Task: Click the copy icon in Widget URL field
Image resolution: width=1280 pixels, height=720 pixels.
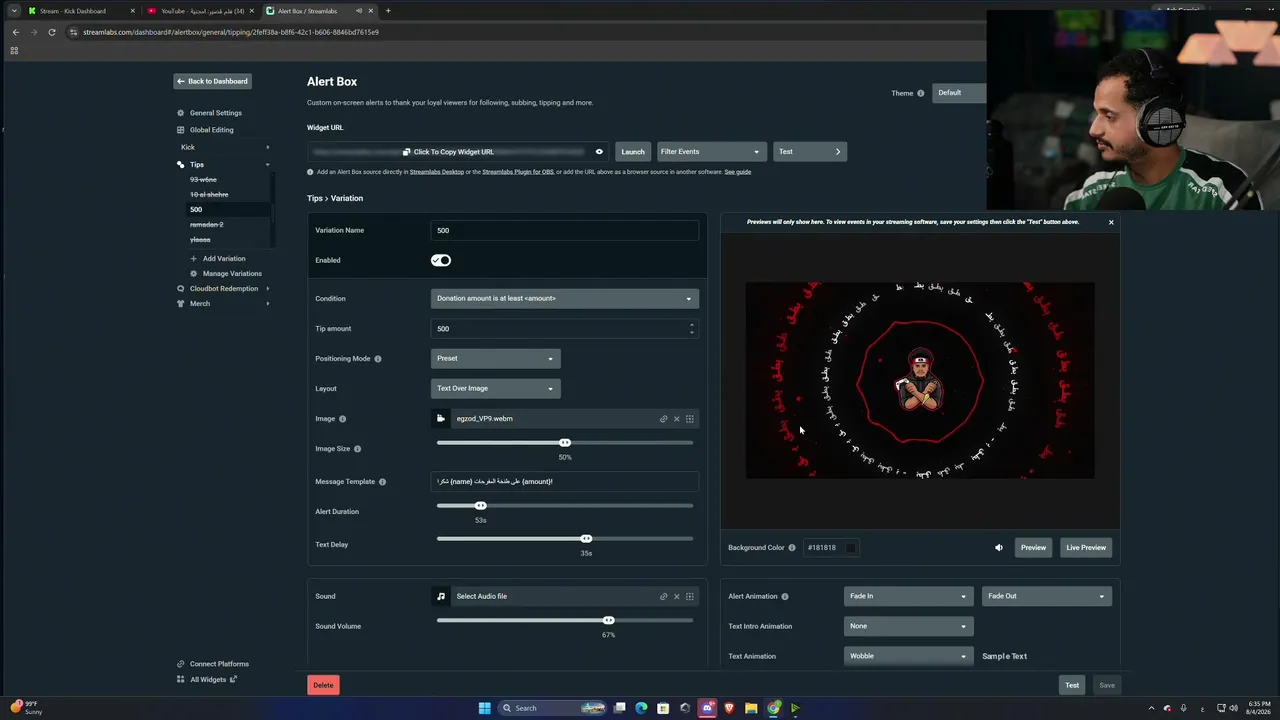Action: [x=406, y=152]
